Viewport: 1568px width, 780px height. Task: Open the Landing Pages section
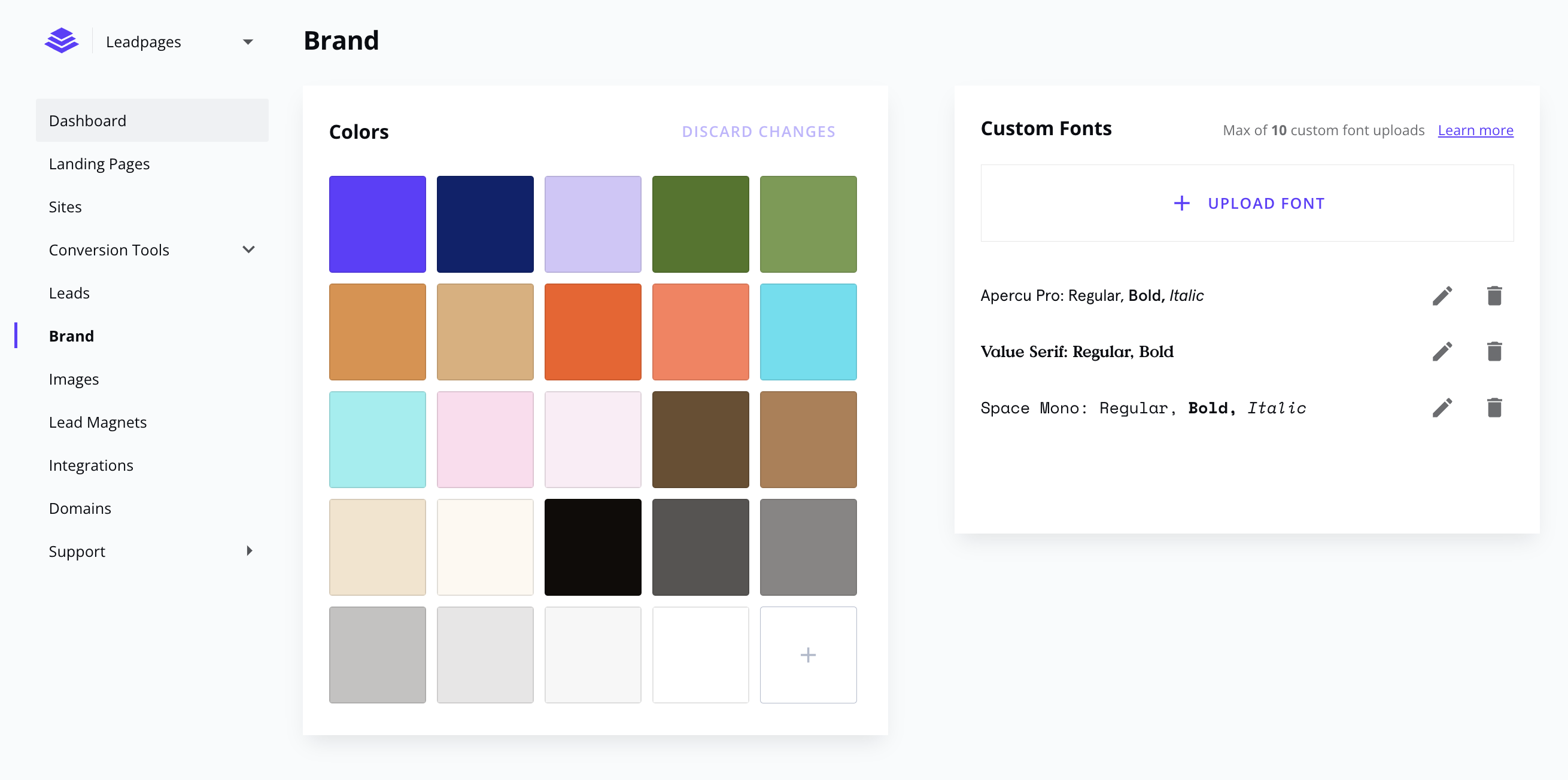99,163
